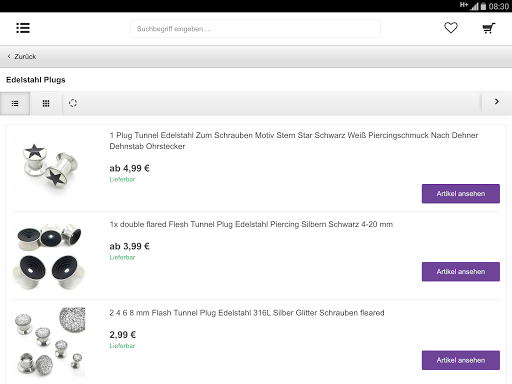View article for star plug tunnel

pyautogui.click(x=461, y=194)
